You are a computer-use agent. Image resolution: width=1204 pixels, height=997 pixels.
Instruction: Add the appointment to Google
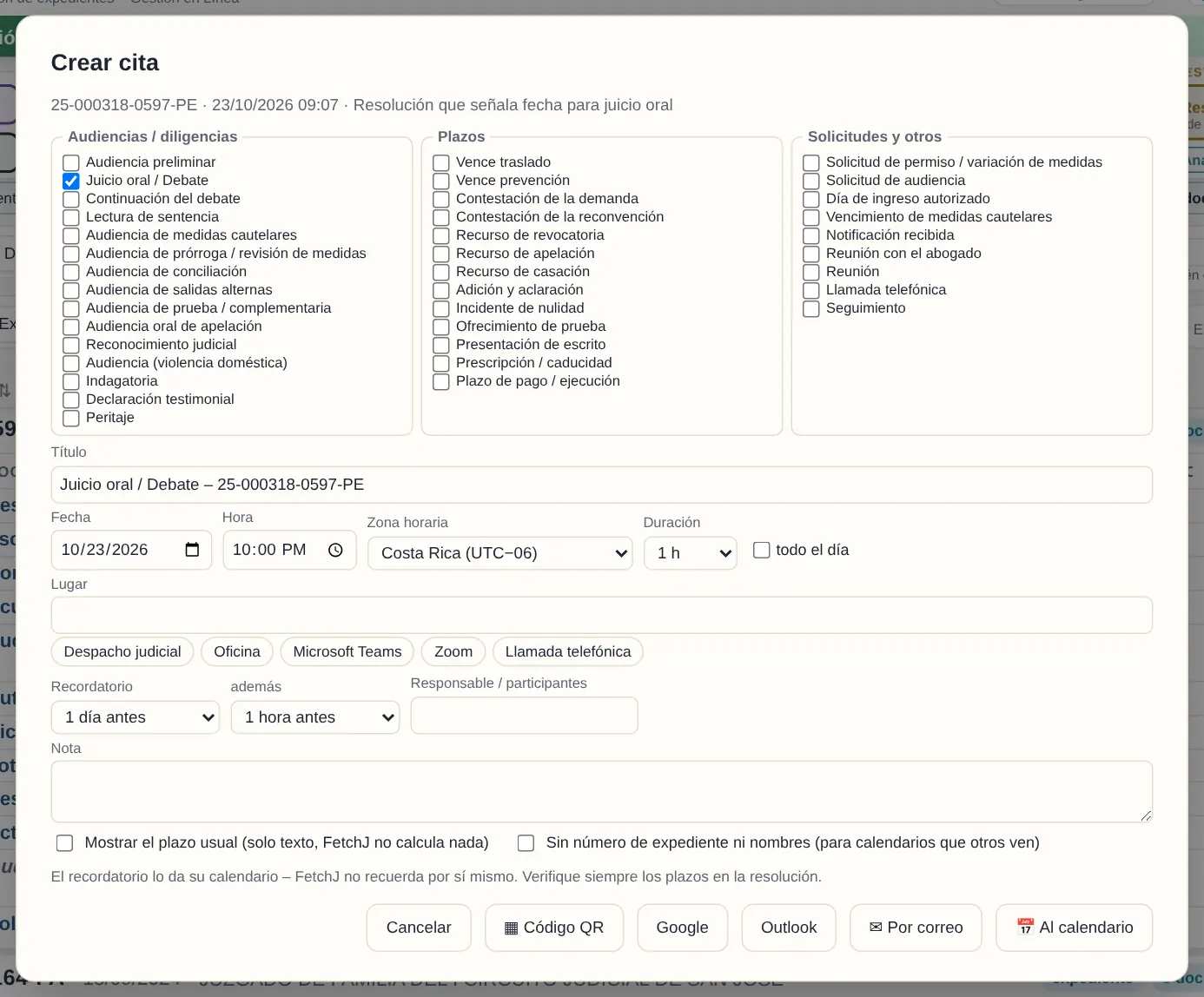pyautogui.click(x=683, y=928)
